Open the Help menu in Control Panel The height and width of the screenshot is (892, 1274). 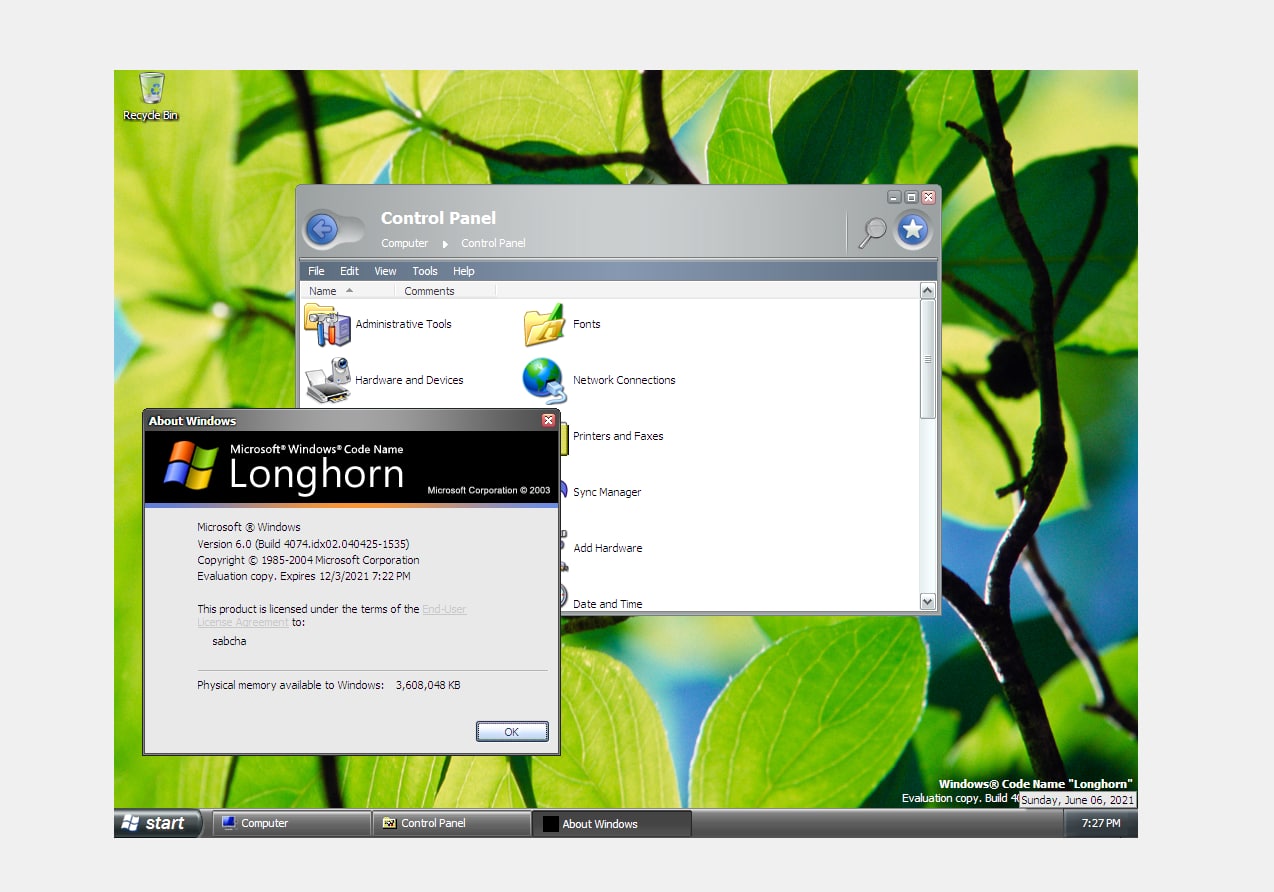click(x=463, y=271)
